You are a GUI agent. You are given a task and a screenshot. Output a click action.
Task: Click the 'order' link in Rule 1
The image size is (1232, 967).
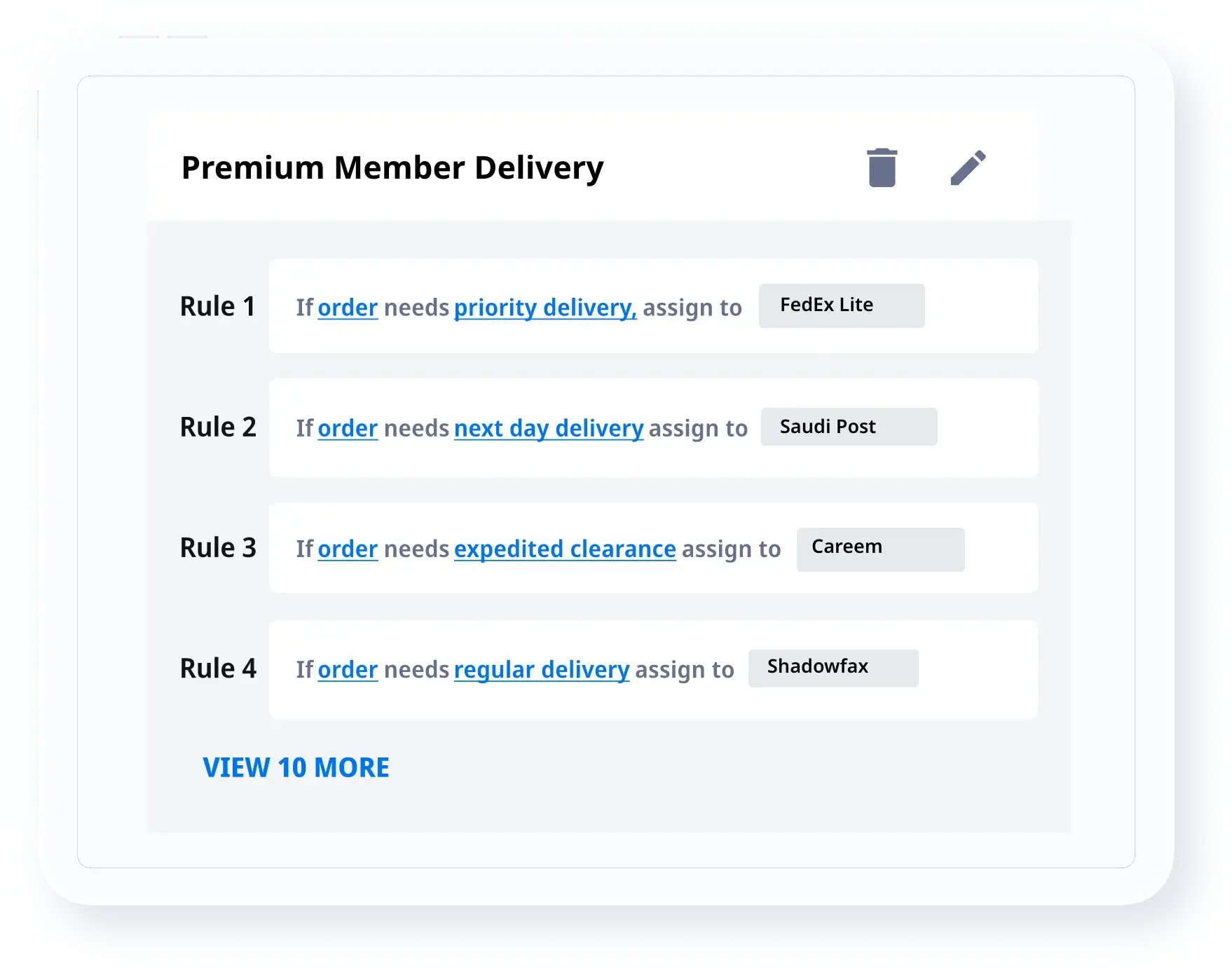[348, 308]
